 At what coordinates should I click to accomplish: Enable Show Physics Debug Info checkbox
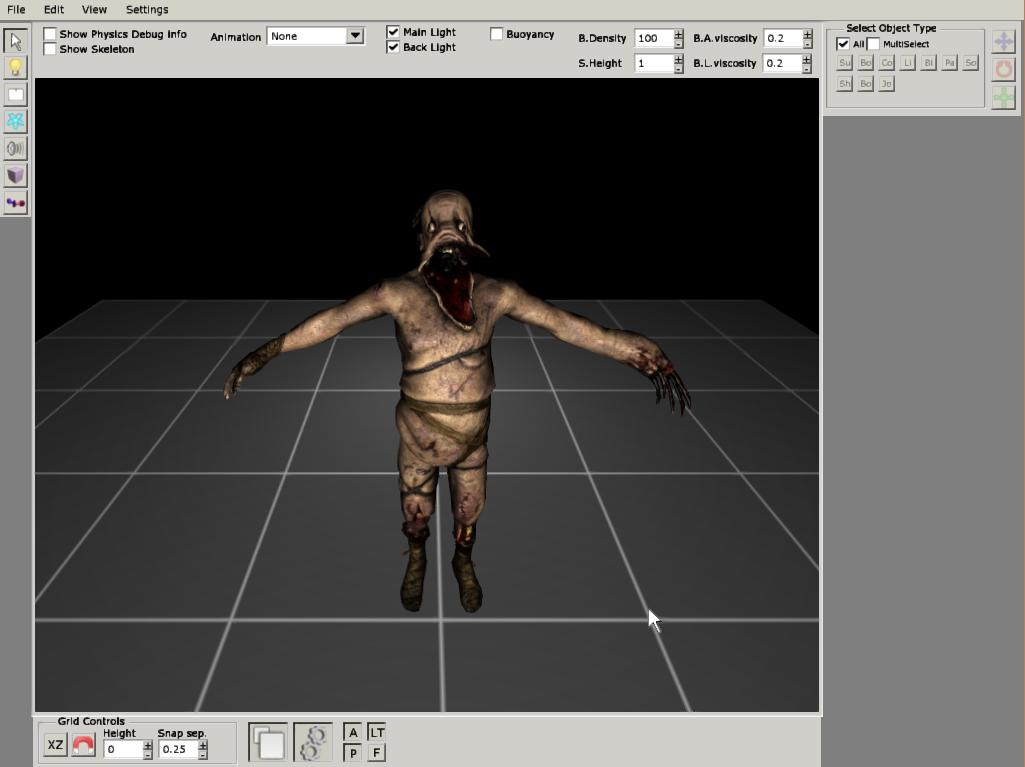coord(50,34)
